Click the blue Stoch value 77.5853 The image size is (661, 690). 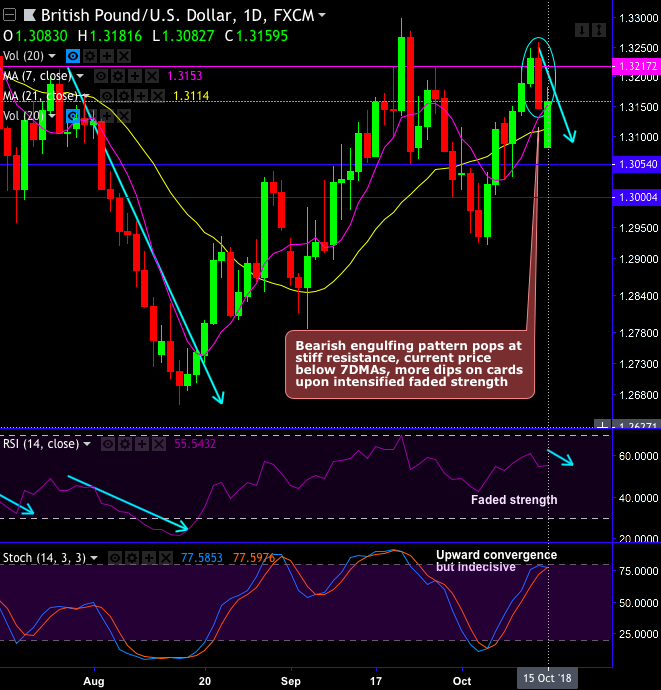(x=202, y=558)
